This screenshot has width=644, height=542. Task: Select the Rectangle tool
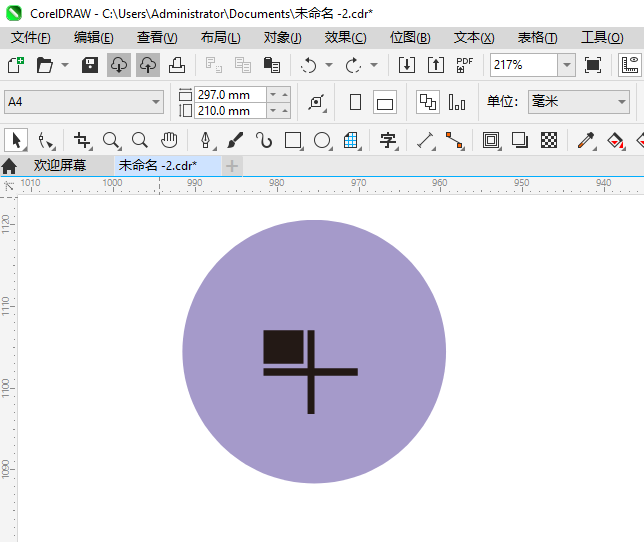click(293, 140)
